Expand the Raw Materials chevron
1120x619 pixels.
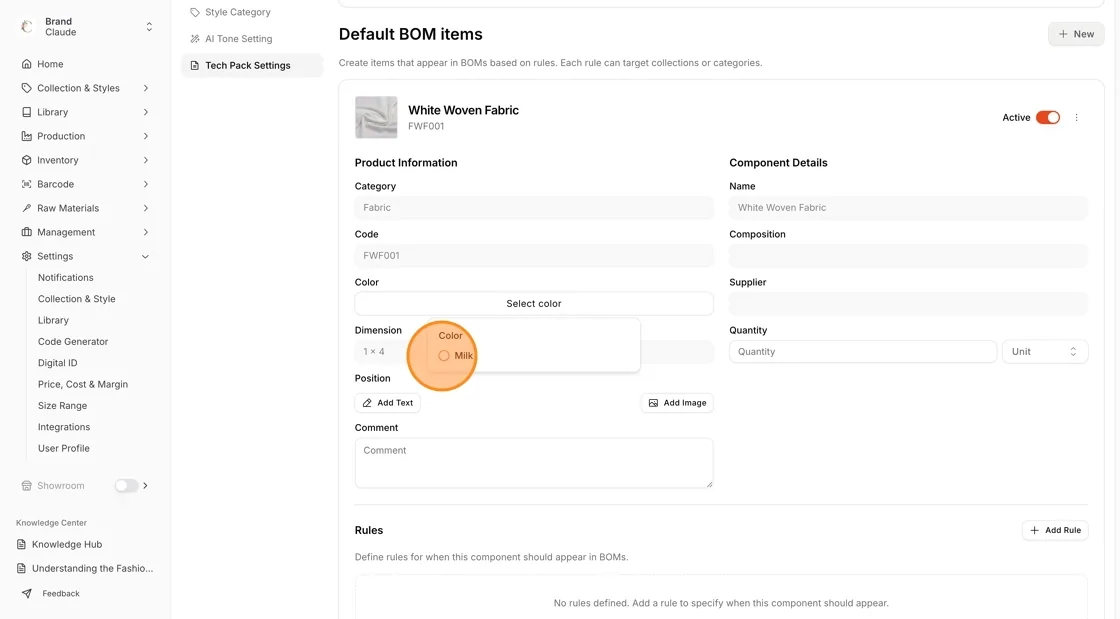[146, 208]
